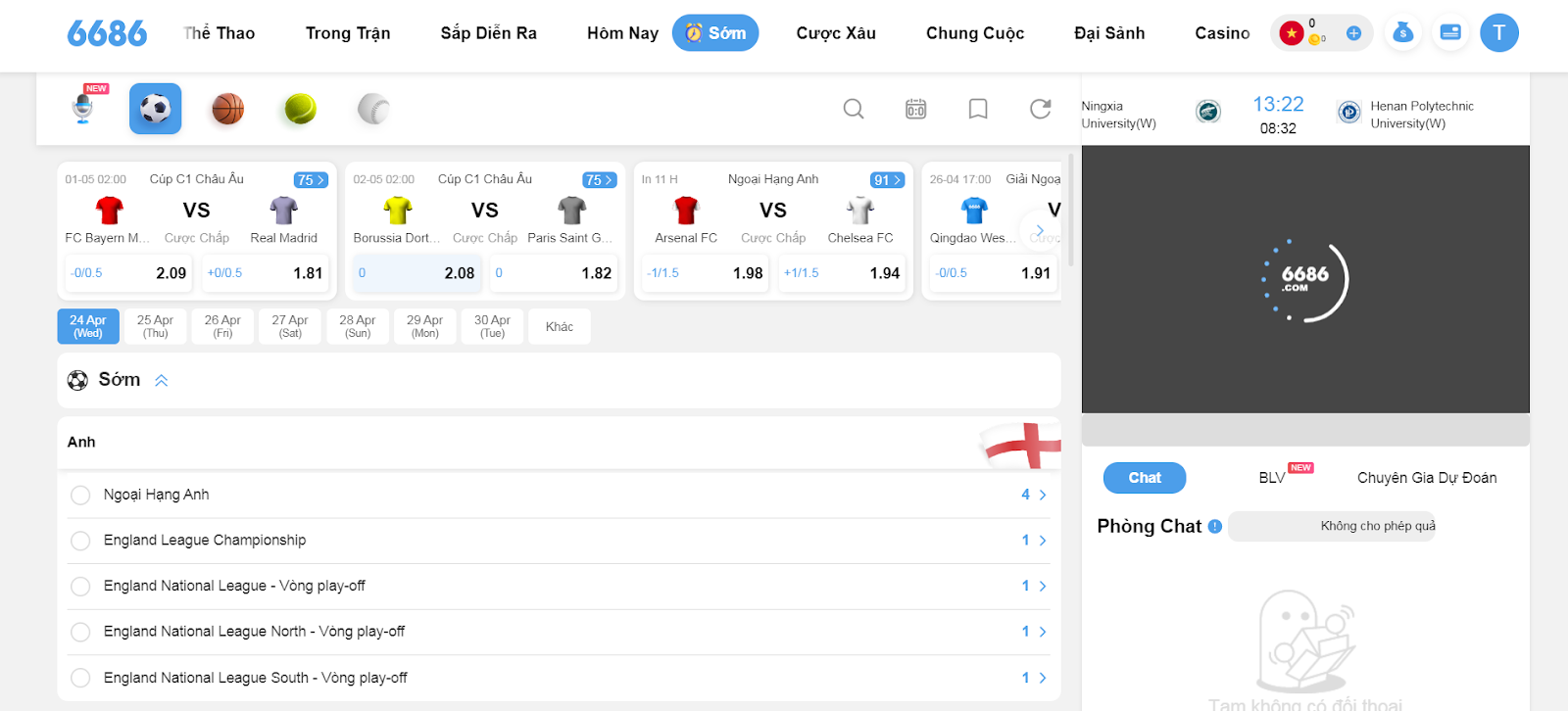
Task: Open Hôm Nay menu
Action: pyautogui.click(x=622, y=33)
